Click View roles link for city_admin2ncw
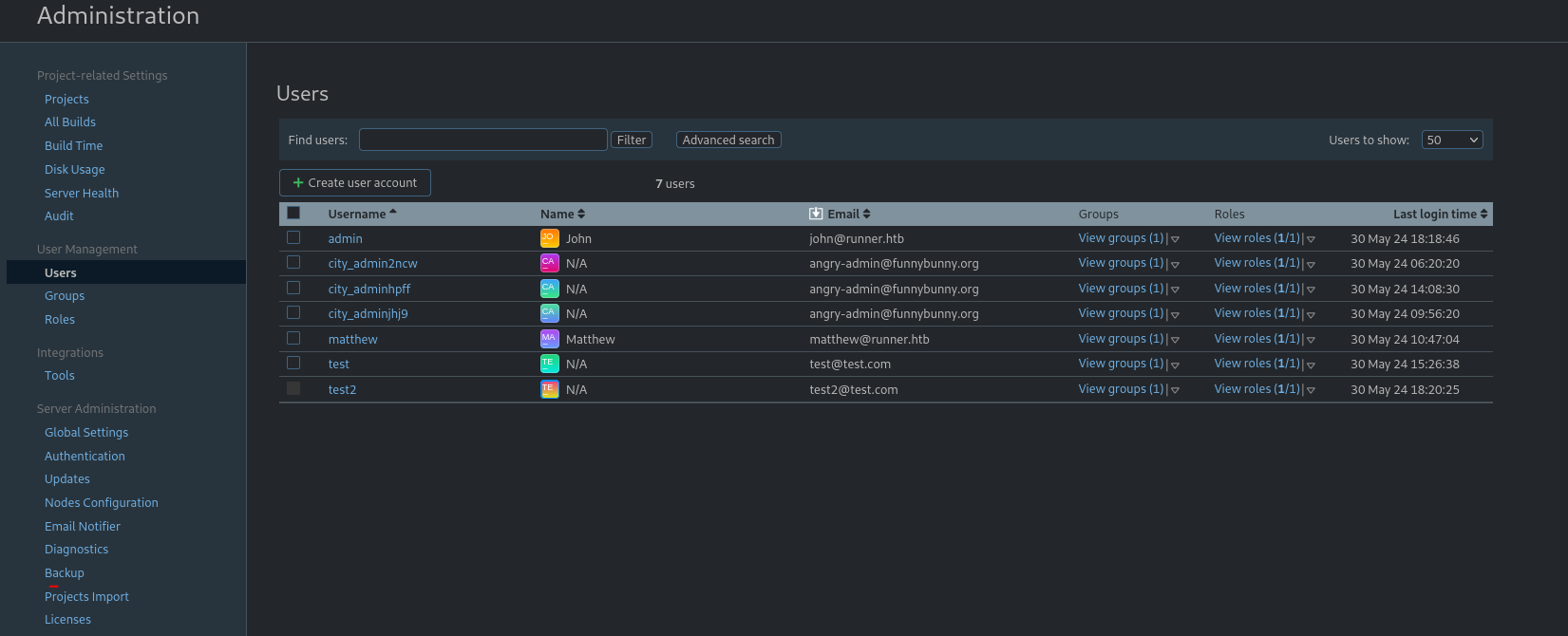The image size is (1568, 636). click(1257, 262)
